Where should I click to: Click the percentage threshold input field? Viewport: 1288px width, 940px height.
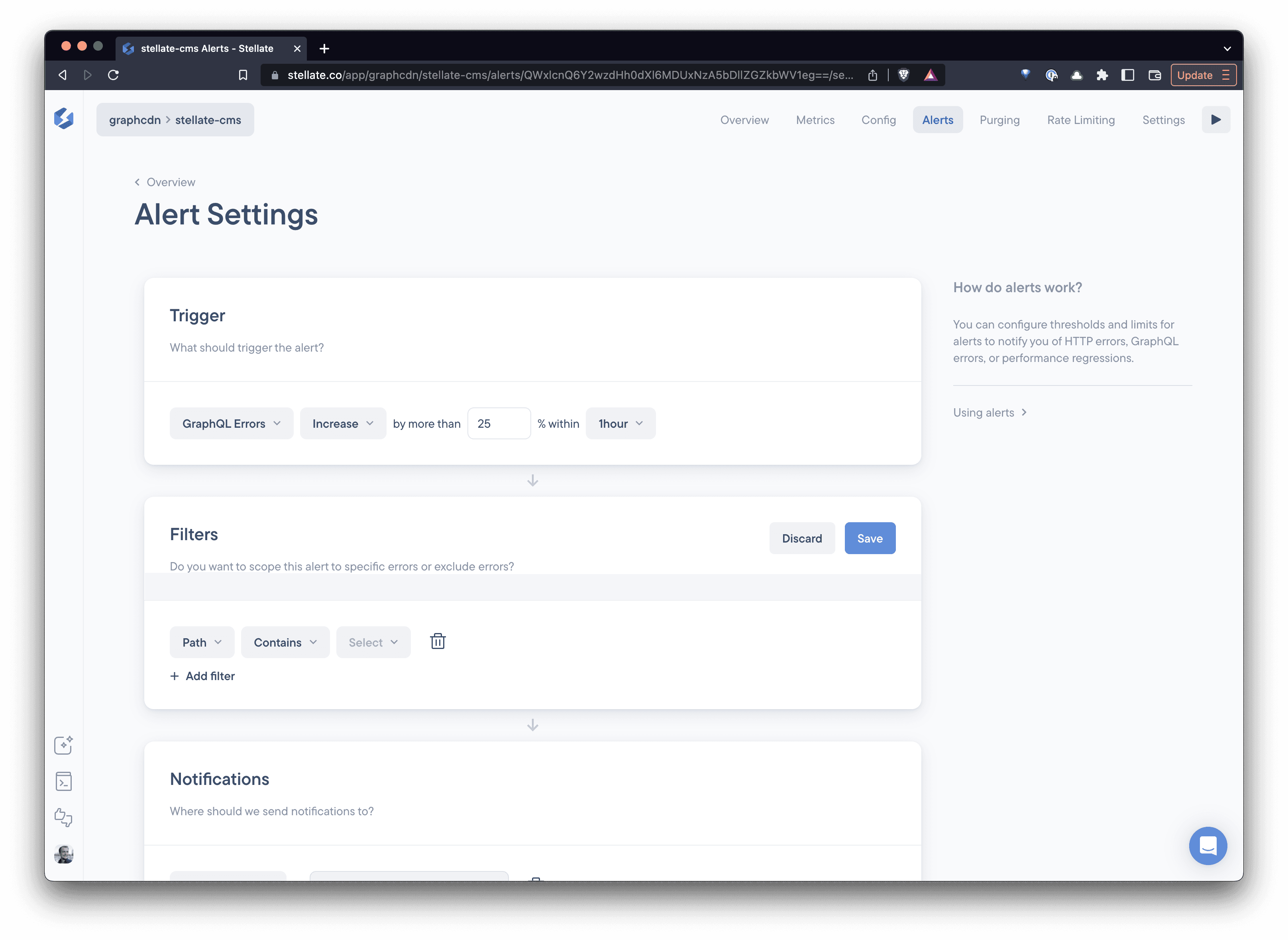tap(499, 423)
